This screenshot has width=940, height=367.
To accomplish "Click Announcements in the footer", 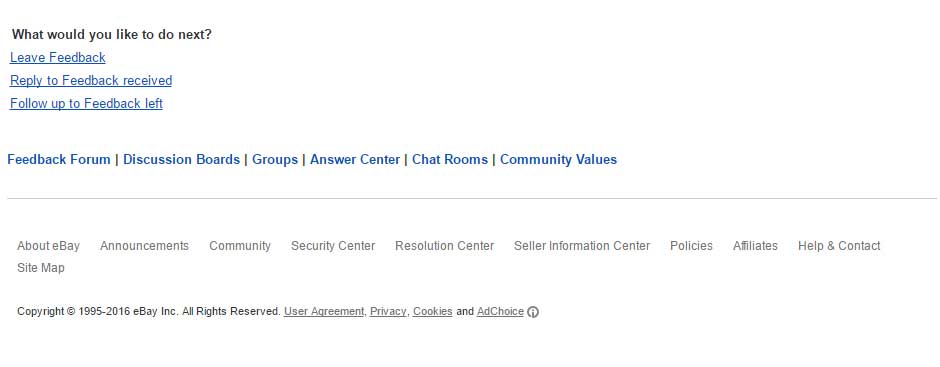I will pos(144,246).
